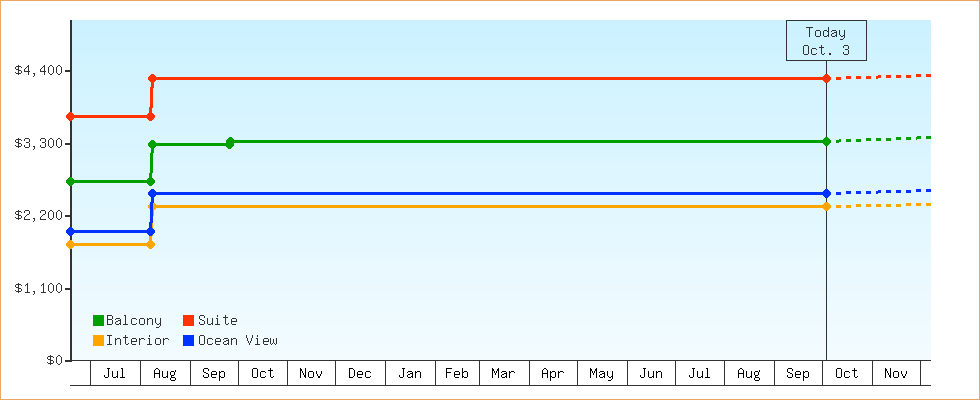Click the Suite line's starting point at left axis
This screenshot has width=980, height=400.
click(71, 116)
